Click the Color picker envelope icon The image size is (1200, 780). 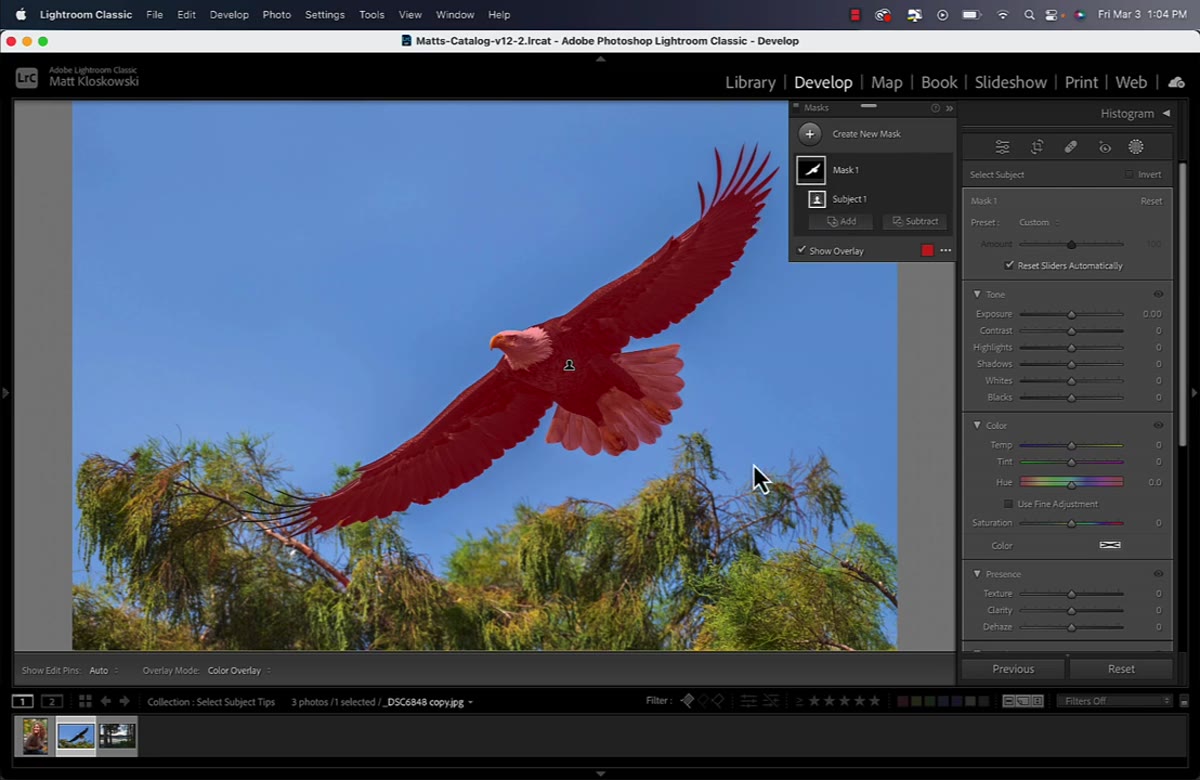1110,545
